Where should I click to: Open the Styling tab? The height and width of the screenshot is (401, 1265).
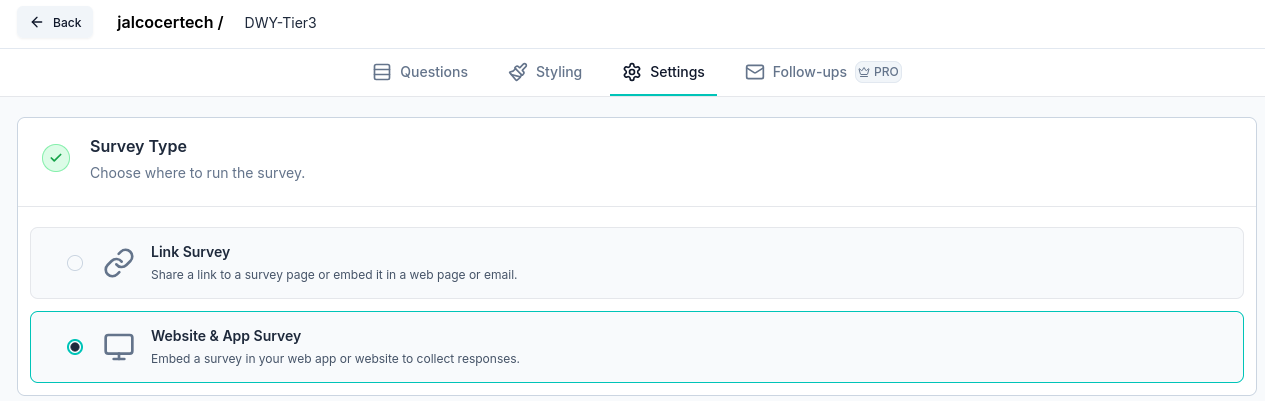[x=558, y=72]
